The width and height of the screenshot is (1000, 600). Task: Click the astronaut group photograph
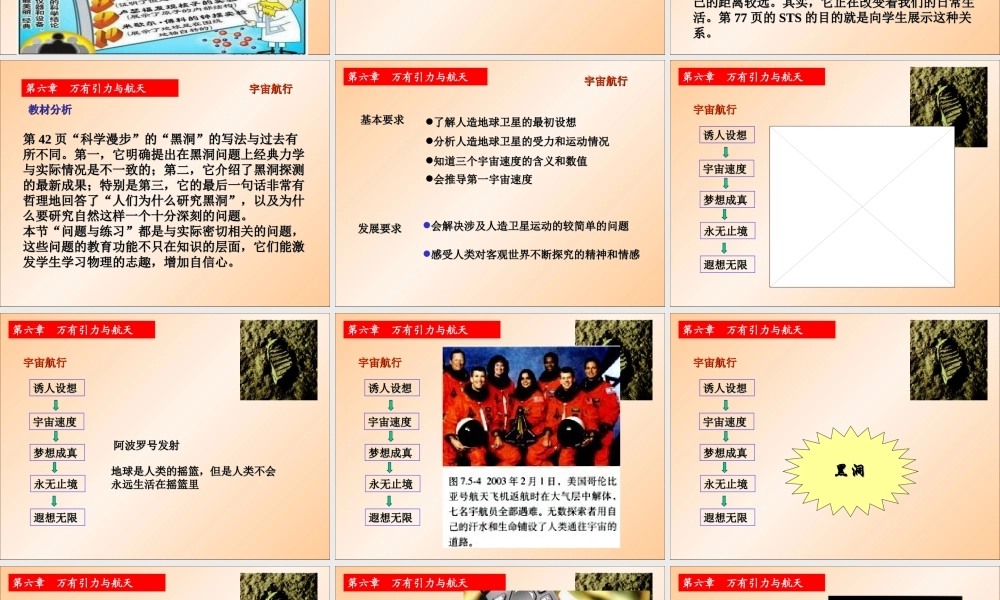531,406
